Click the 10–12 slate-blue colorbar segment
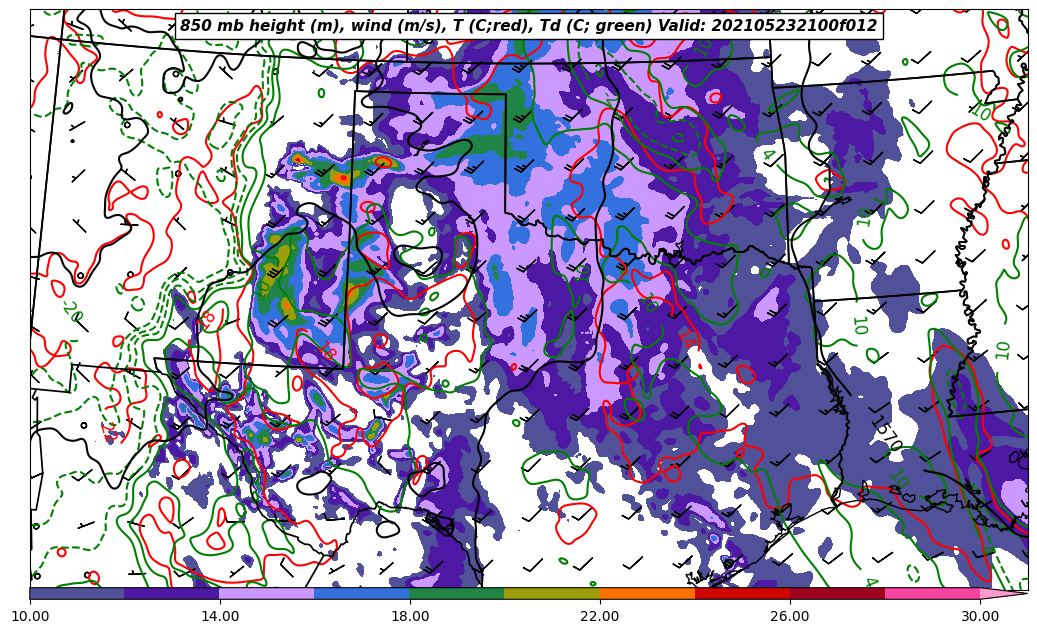Image resolution: width=1037 pixels, height=633 pixels. [x=77, y=593]
